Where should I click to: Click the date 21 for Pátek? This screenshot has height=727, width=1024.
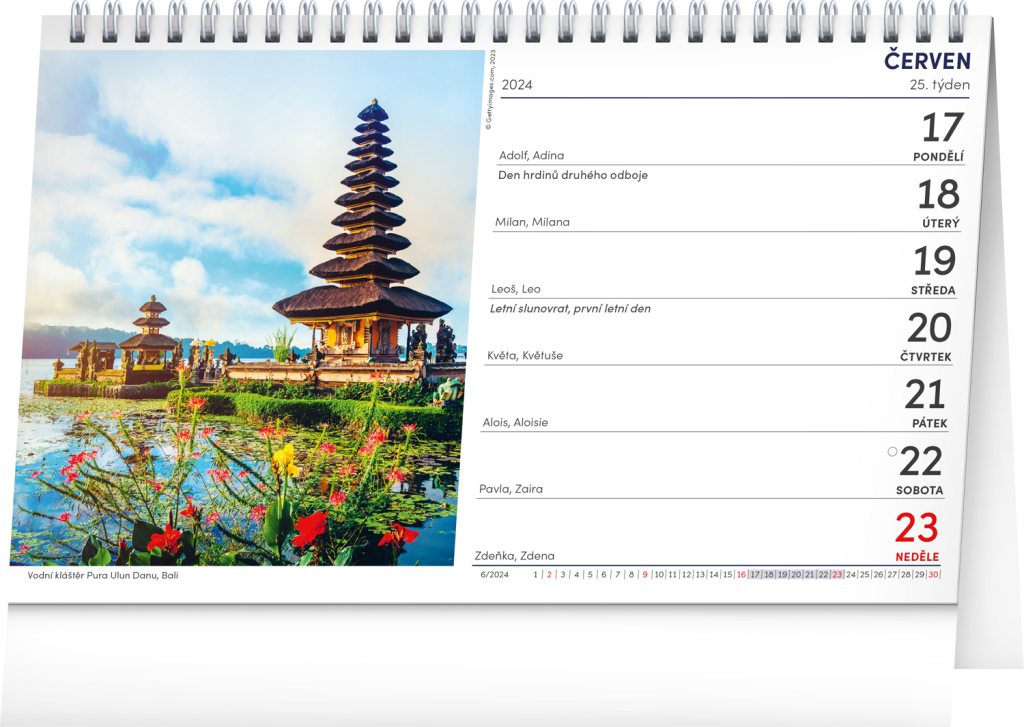pyautogui.click(x=925, y=395)
